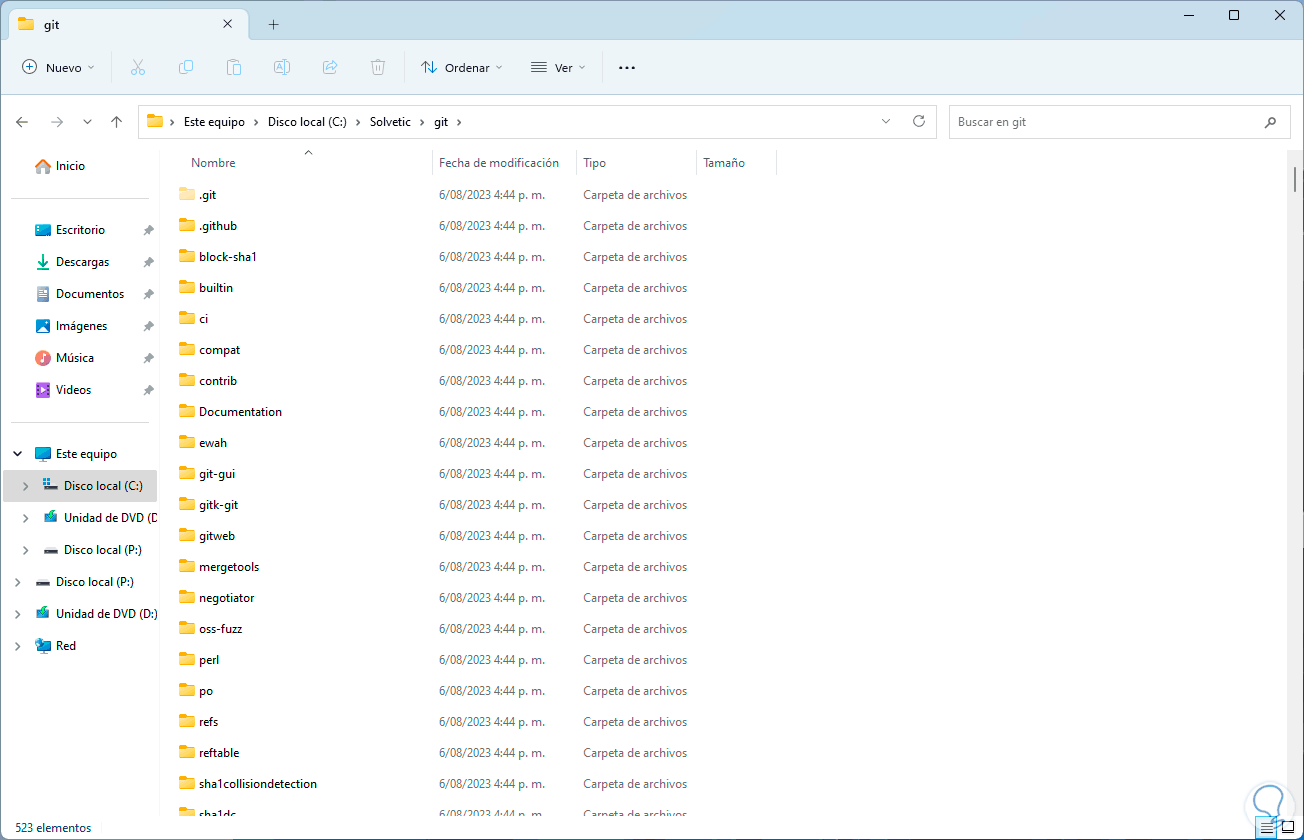This screenshot has height=840, width=1304.
Task: Click the Rename icon in toolbar
Action: coord(282,68)
